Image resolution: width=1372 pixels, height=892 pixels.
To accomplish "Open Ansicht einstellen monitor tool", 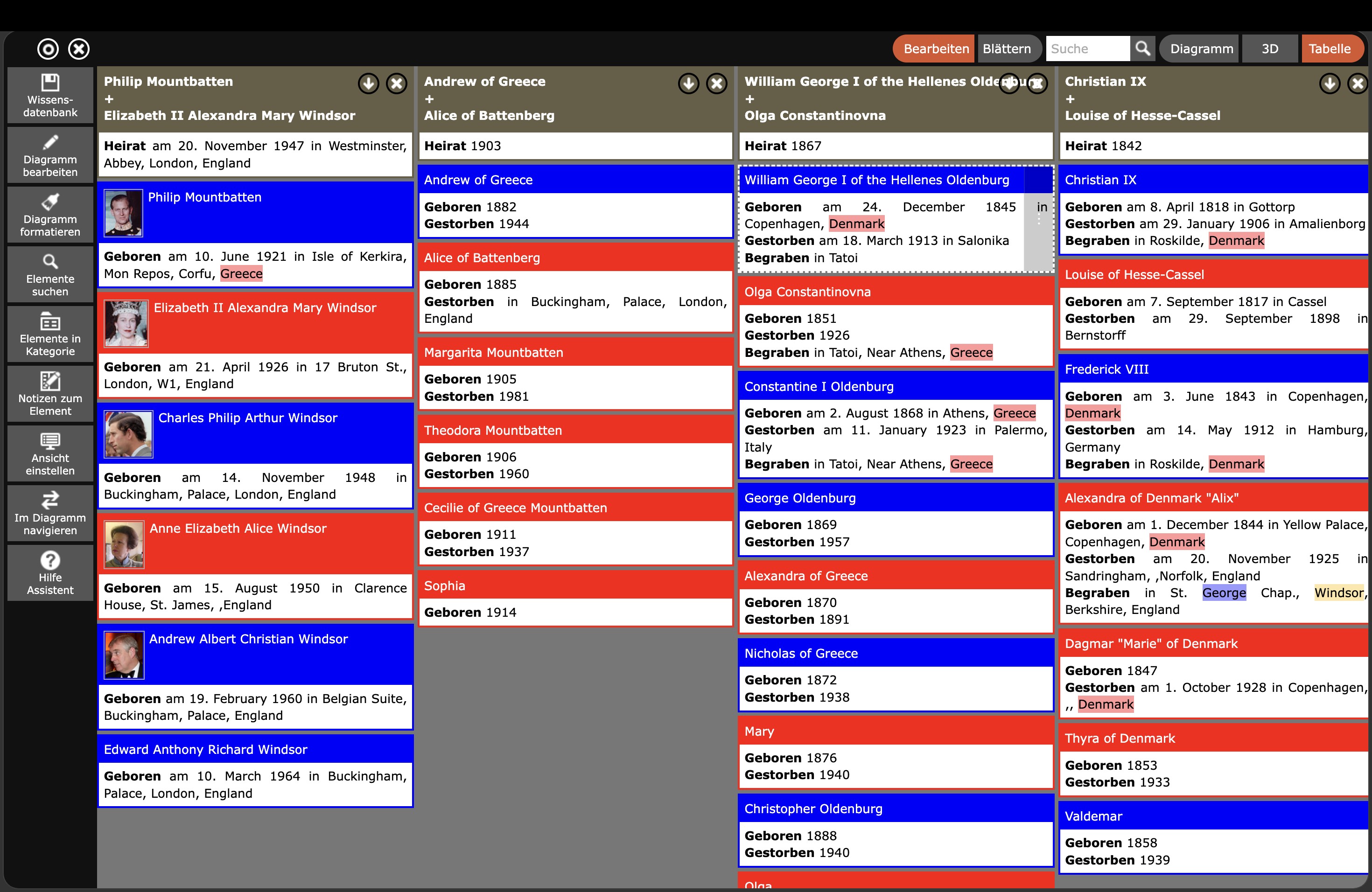I will tap(50, 453).
